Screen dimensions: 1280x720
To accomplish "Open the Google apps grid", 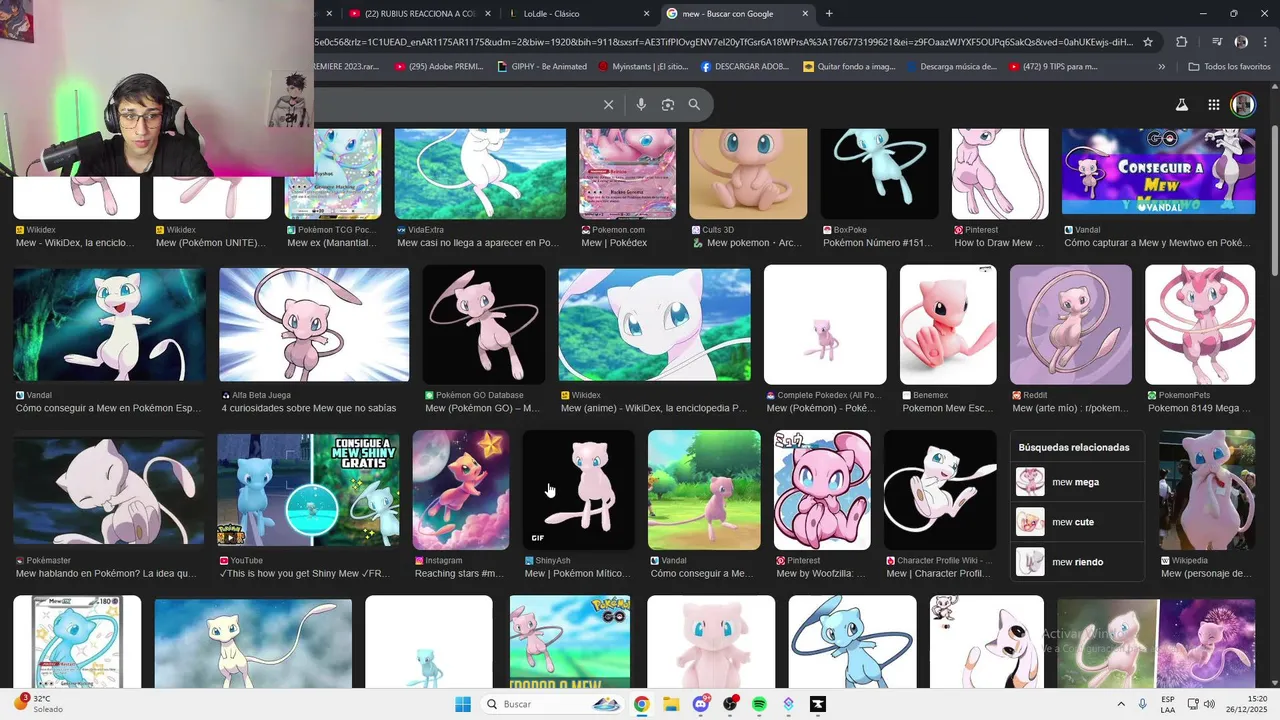I will (x=1213, y=105).
